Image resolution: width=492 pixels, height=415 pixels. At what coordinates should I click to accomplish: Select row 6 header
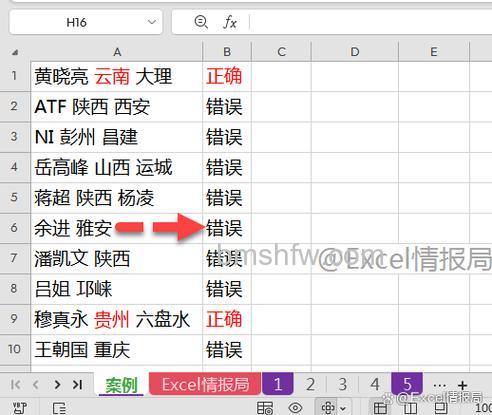point(15,228)
